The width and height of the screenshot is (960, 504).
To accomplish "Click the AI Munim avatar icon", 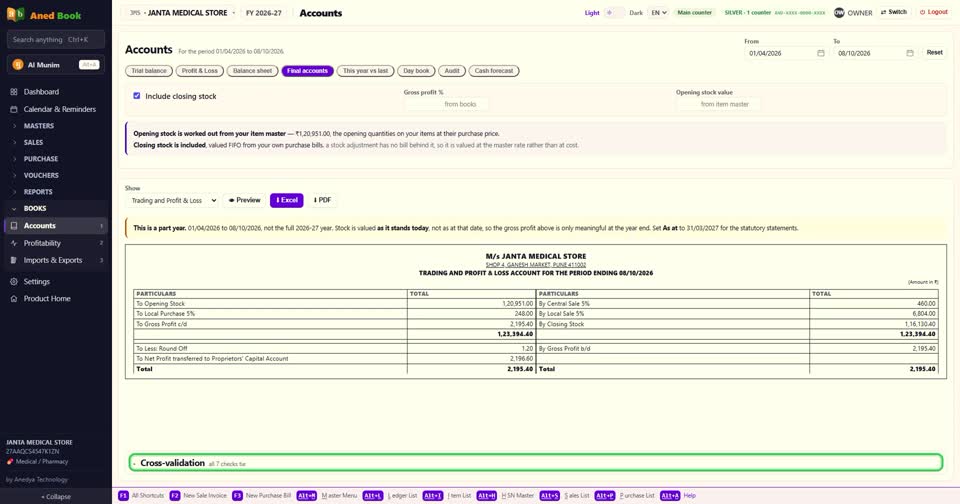I will [18, 65].
